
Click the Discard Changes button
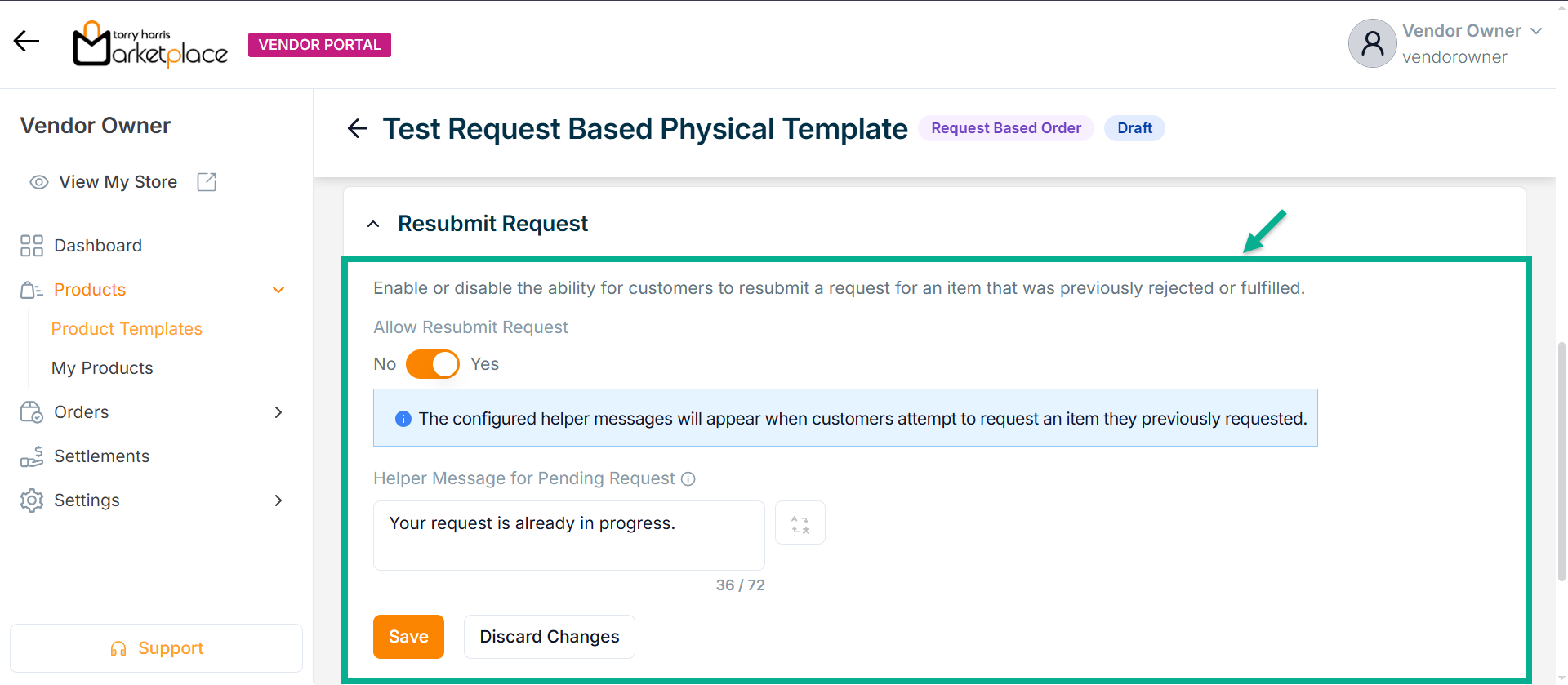coord(549,637)
